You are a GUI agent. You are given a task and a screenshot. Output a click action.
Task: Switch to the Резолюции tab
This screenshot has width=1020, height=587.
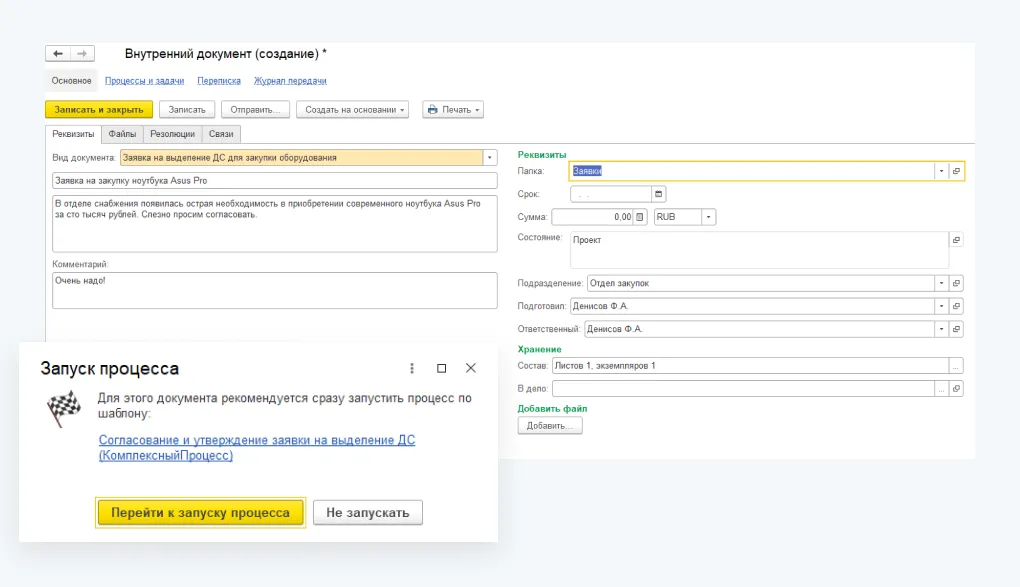click(x=172, y=133)
